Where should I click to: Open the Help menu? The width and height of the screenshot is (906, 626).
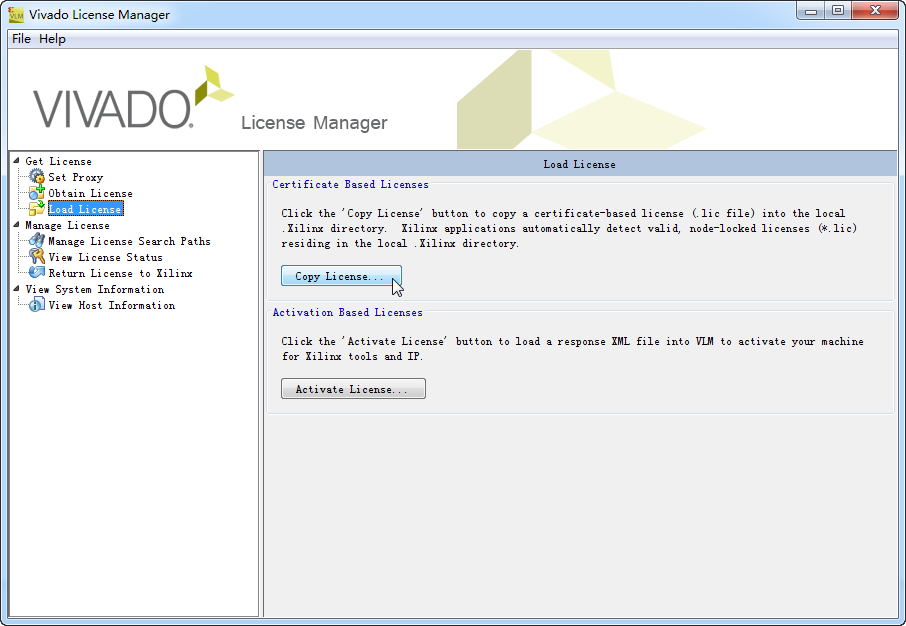[x=52, y=39]
